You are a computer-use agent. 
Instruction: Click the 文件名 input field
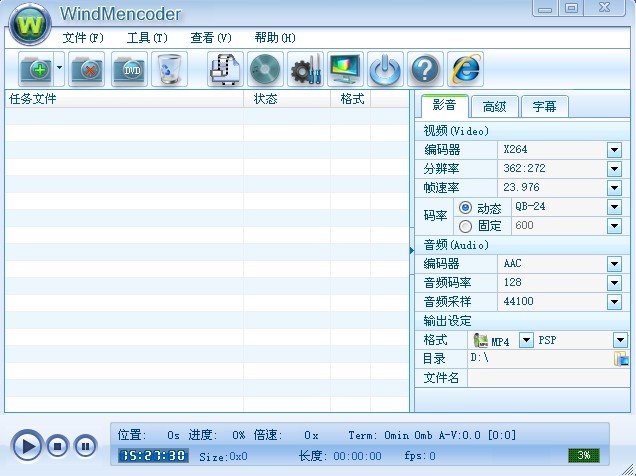pos(548,378)
